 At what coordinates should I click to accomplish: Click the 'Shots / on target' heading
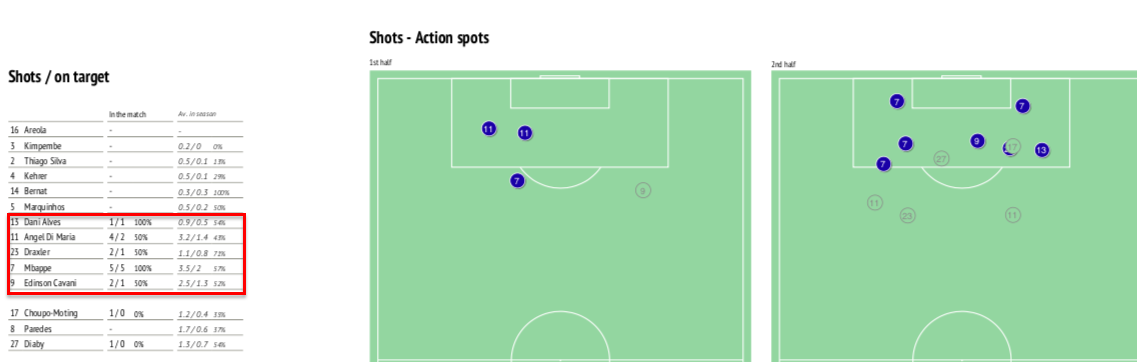[x=59, y=77]
